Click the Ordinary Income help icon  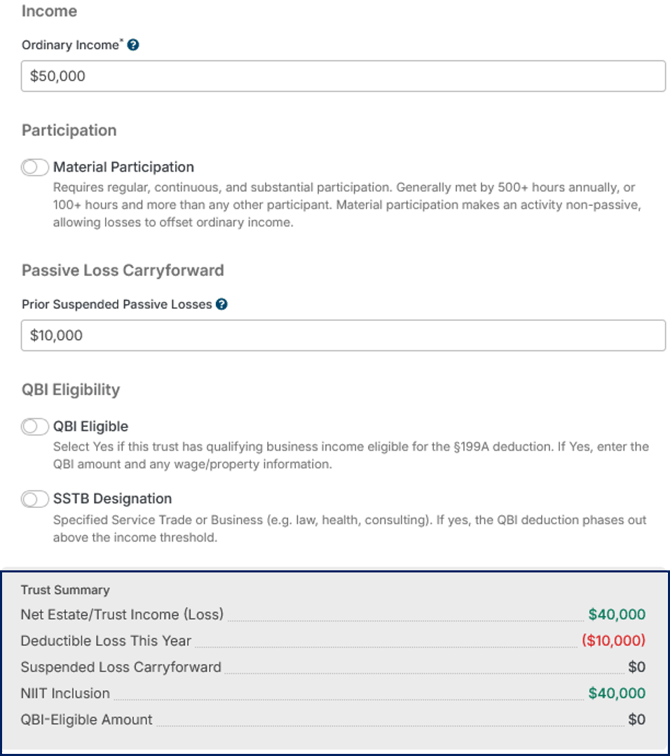pyautogui.click(x=133, y=45)
